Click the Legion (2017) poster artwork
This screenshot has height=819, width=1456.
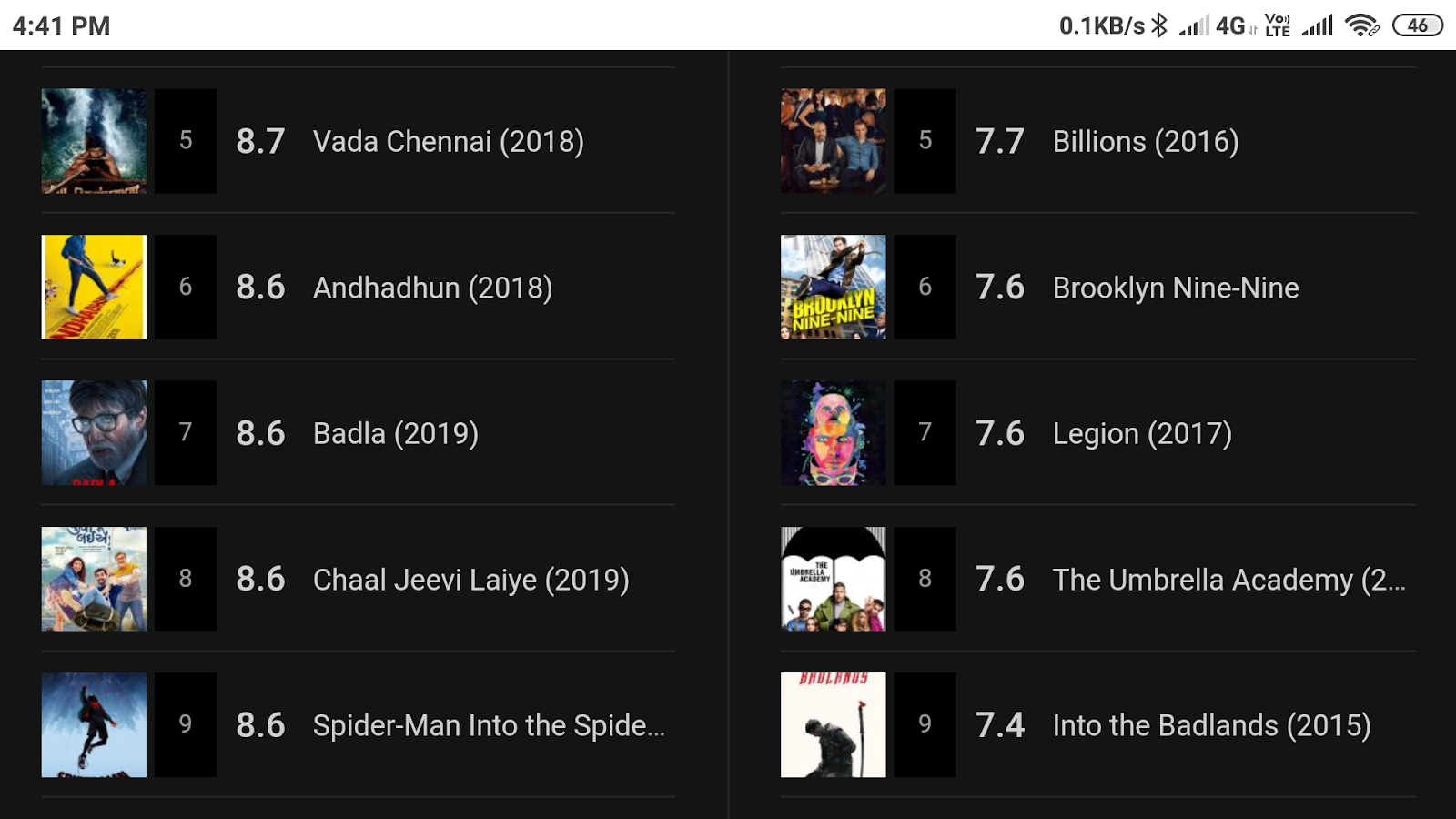[833, 432]
